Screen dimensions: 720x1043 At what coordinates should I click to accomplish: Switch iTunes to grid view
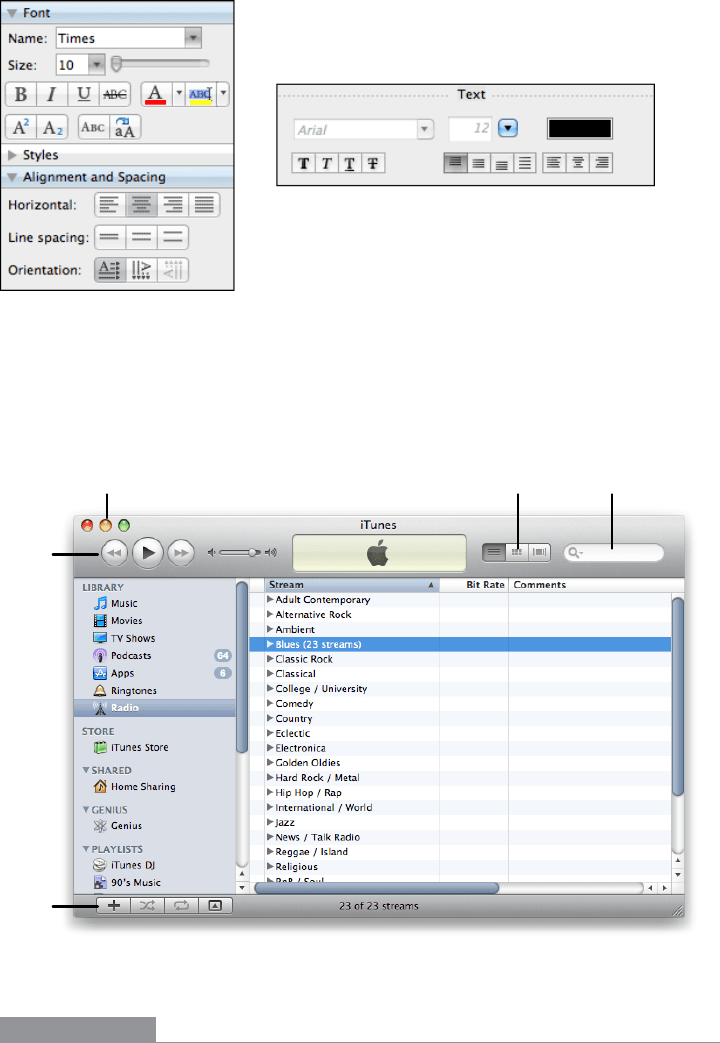[516, 552]
